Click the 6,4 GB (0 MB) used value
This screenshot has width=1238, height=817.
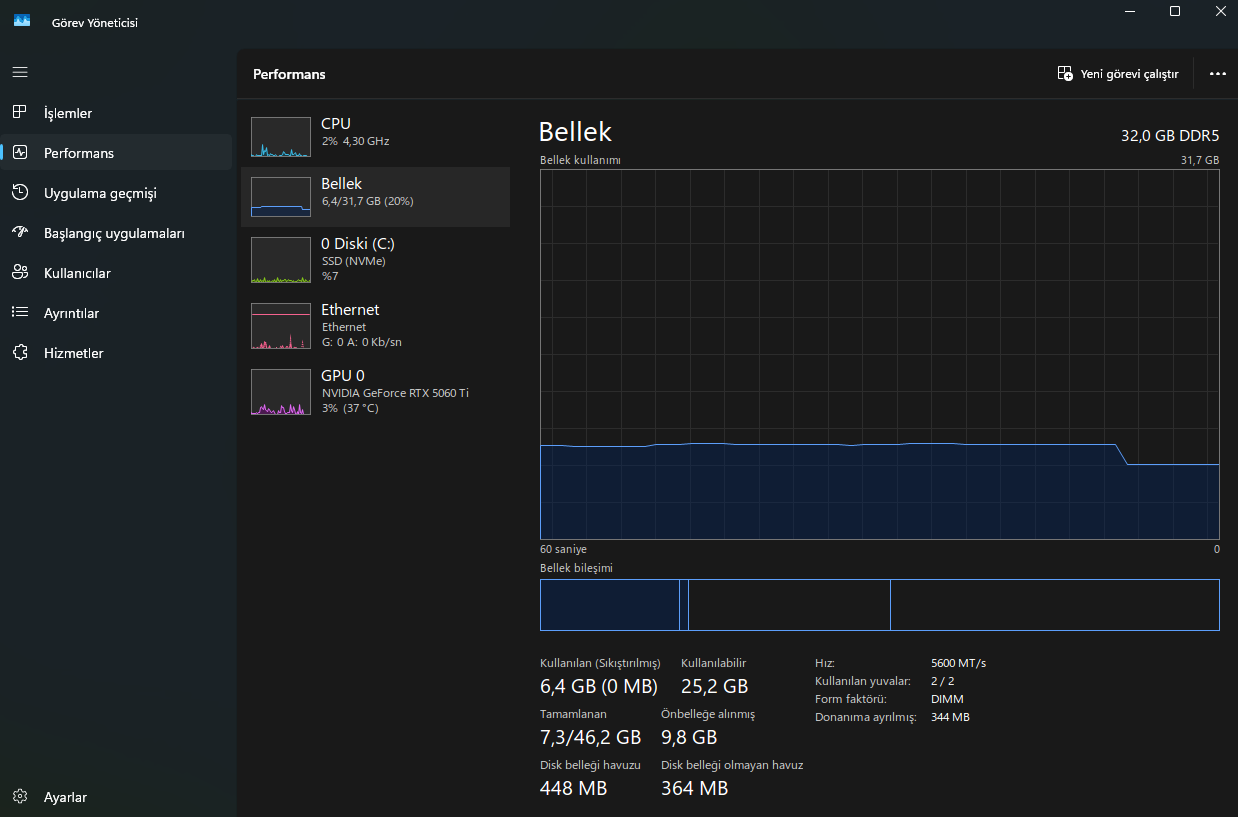click(599, 686)
